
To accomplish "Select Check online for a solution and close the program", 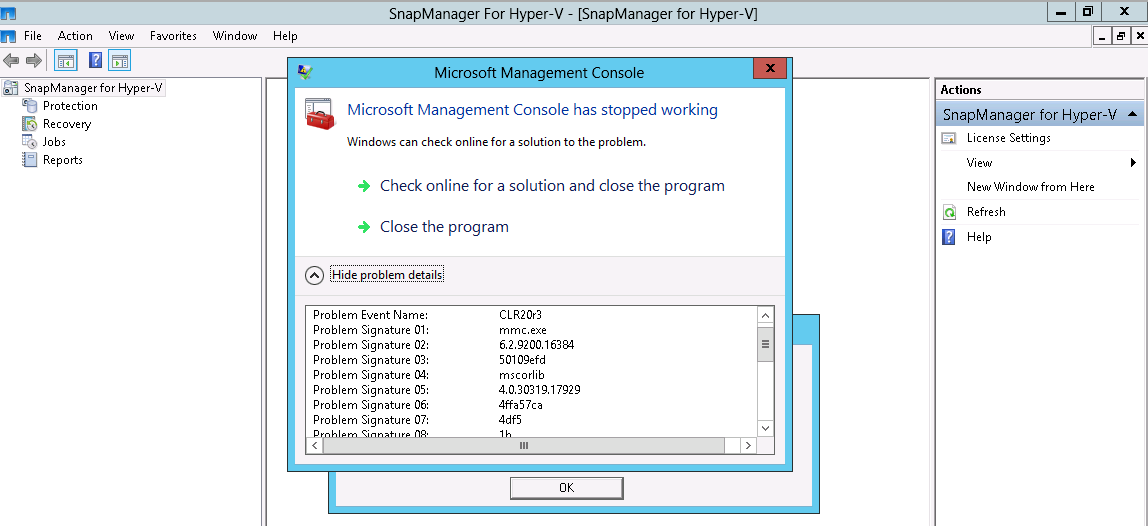I will (552, 186).
